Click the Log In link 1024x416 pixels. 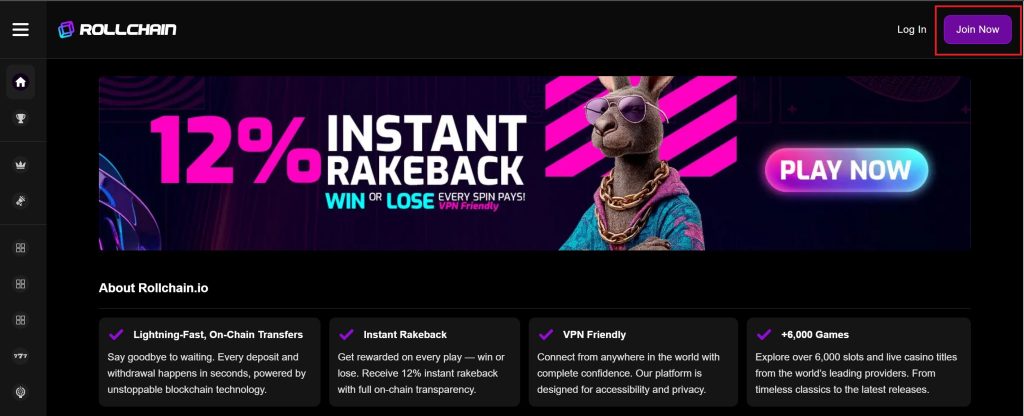pos(912,29)
